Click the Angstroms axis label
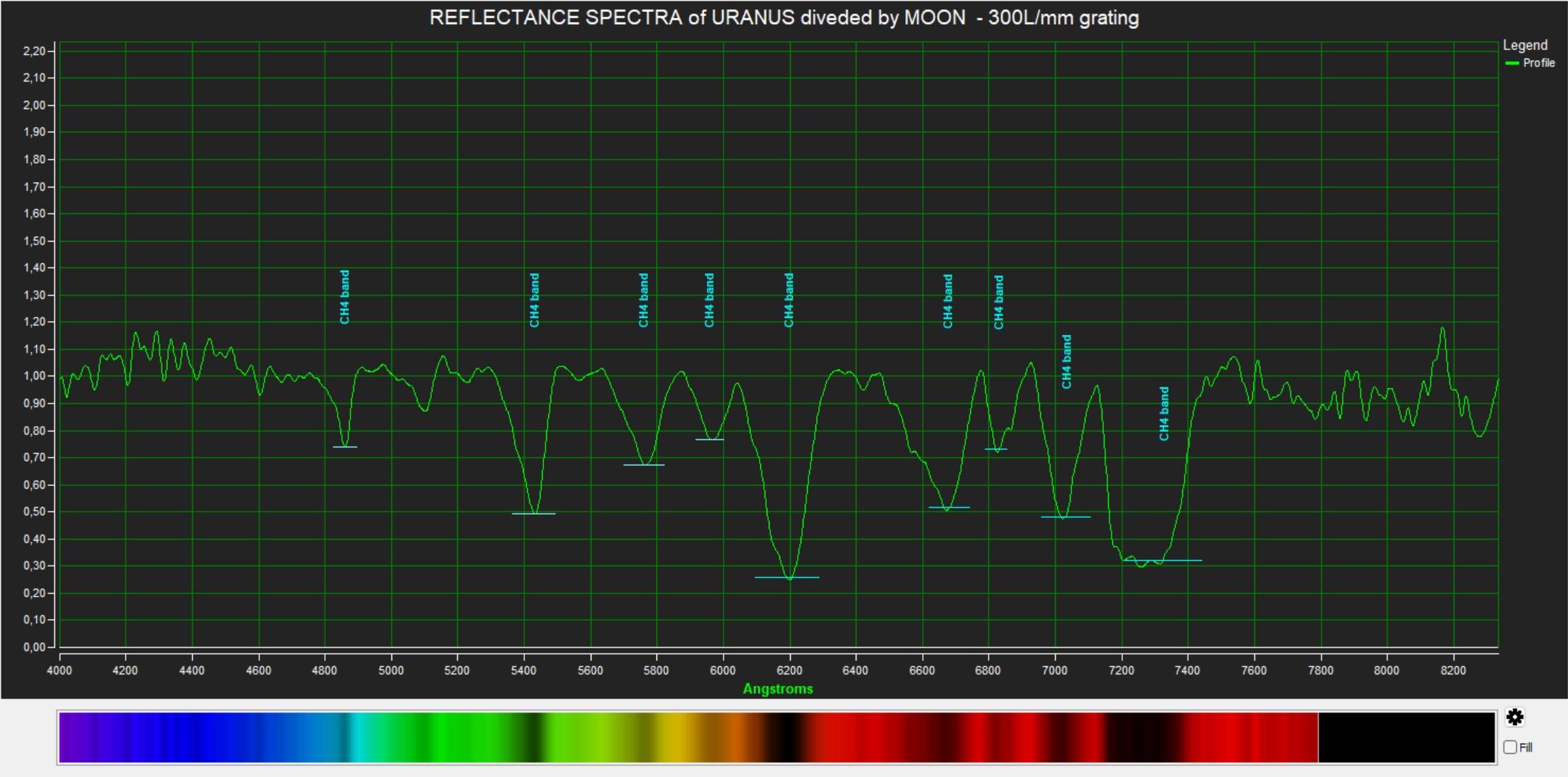The width and height of the screenshot is (1568, 777). 777,689
